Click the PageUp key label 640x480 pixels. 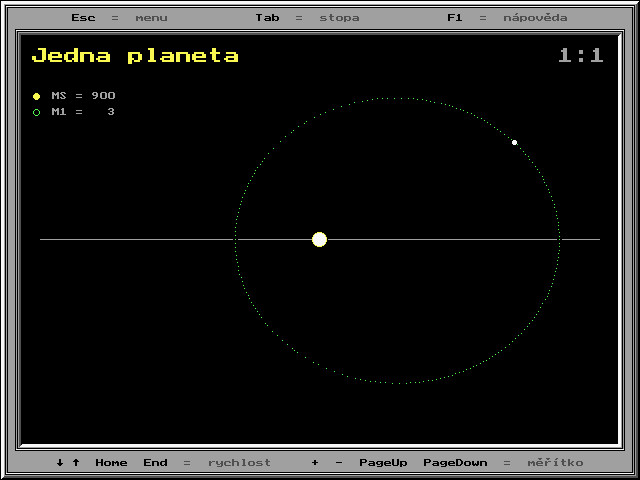(x=383, y=463)
